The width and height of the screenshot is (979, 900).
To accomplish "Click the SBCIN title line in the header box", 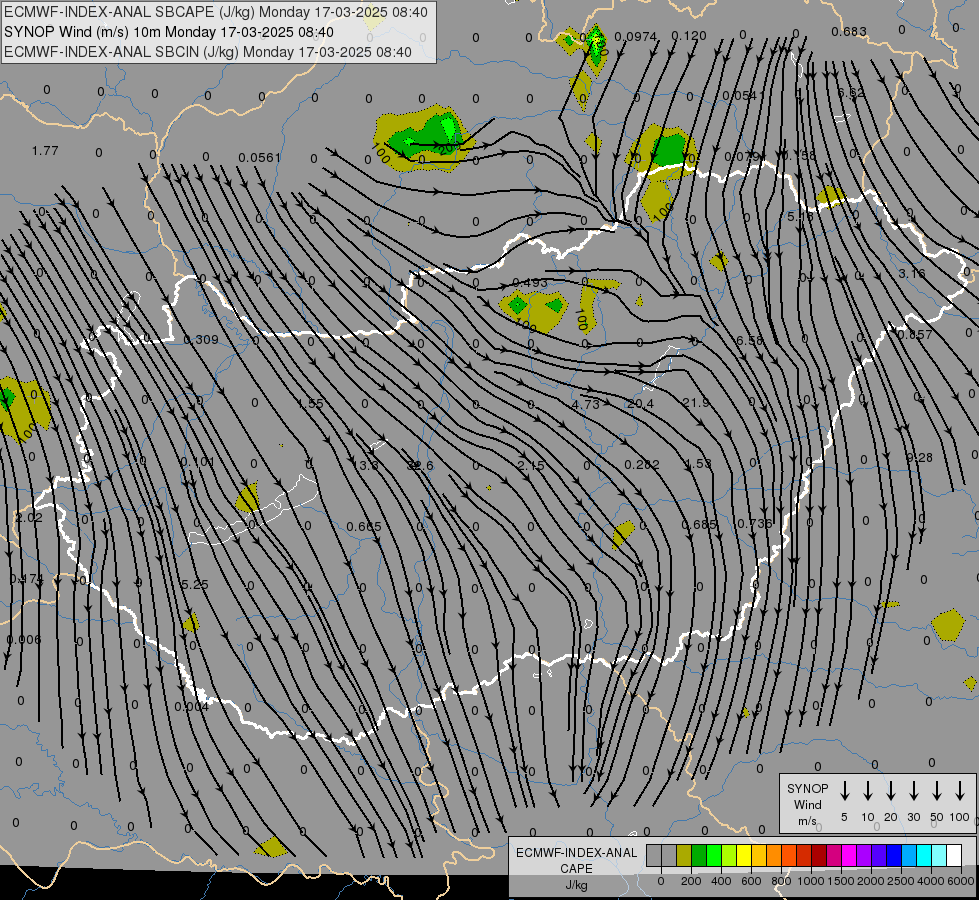I will tap(208, 52).
